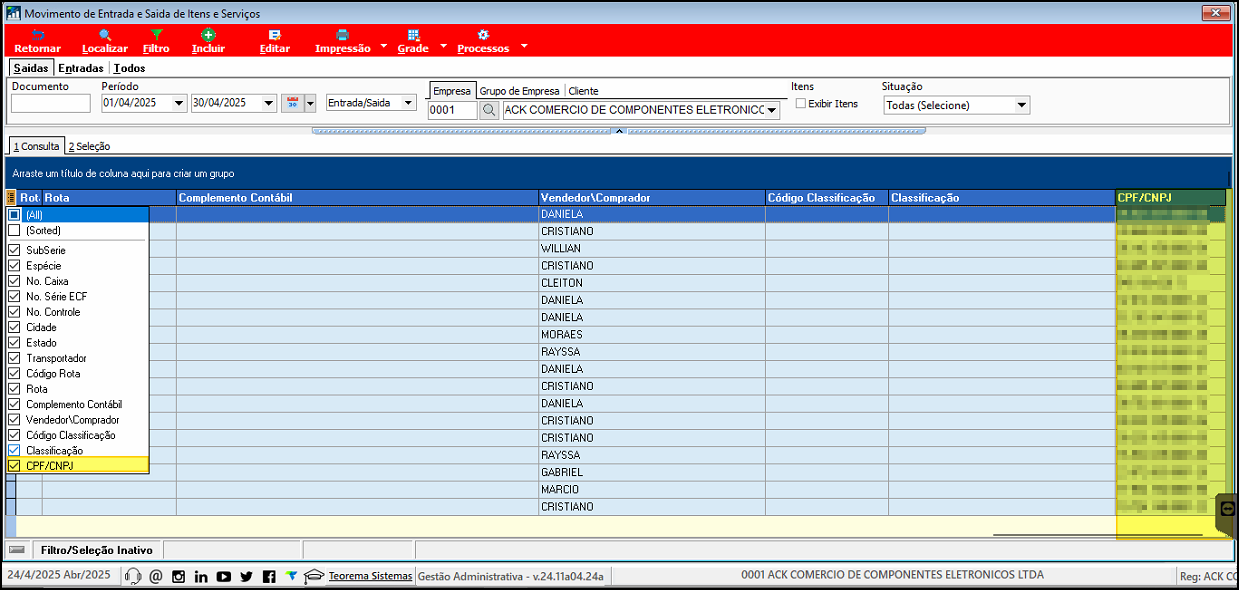1239x590 pixels.
Task: Uncheck the No. Caixa column checkbox
Action: (14, 281)
